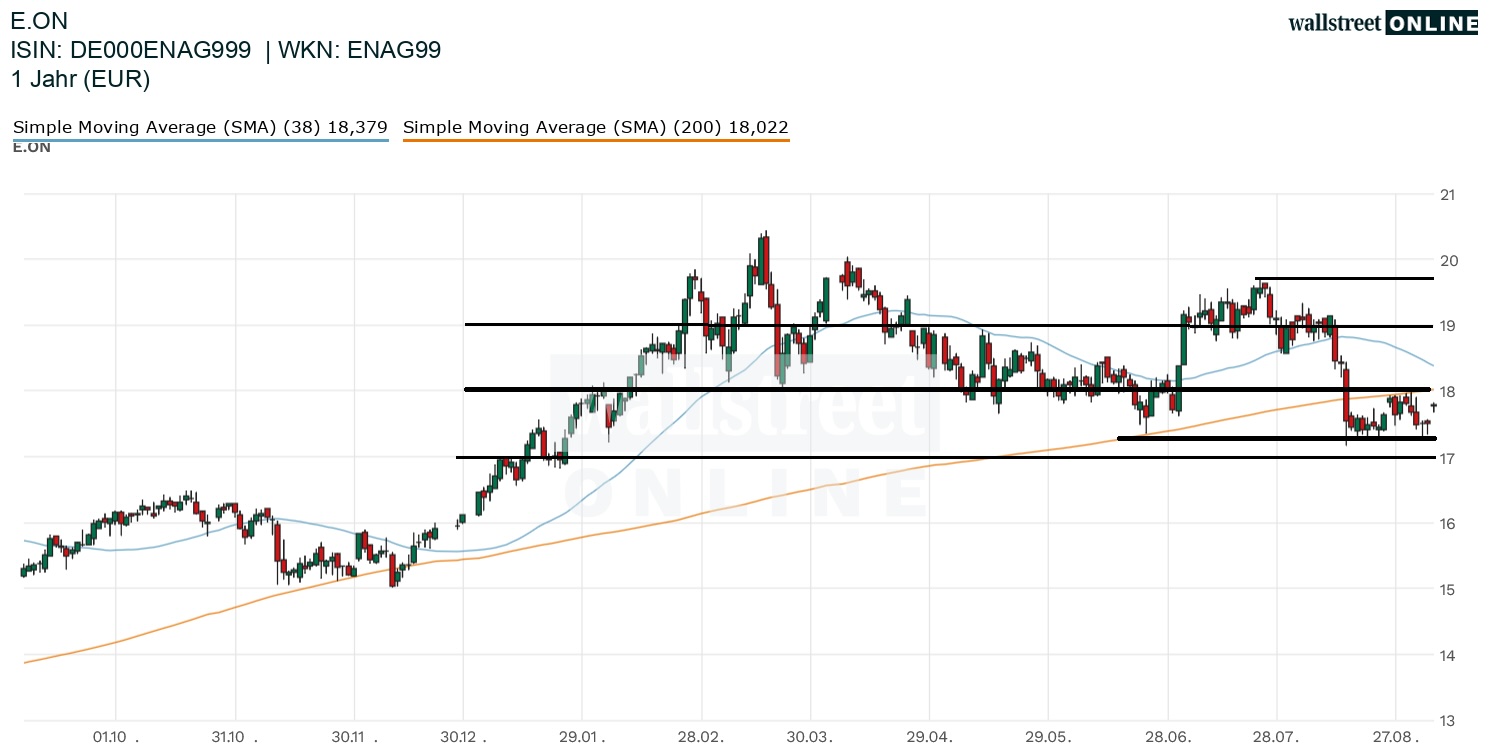Toggle the Simple Moving Average (200) legend entry
Image resolution: width=1490 pixels, height=745 pixels.
tap(596, 127)
